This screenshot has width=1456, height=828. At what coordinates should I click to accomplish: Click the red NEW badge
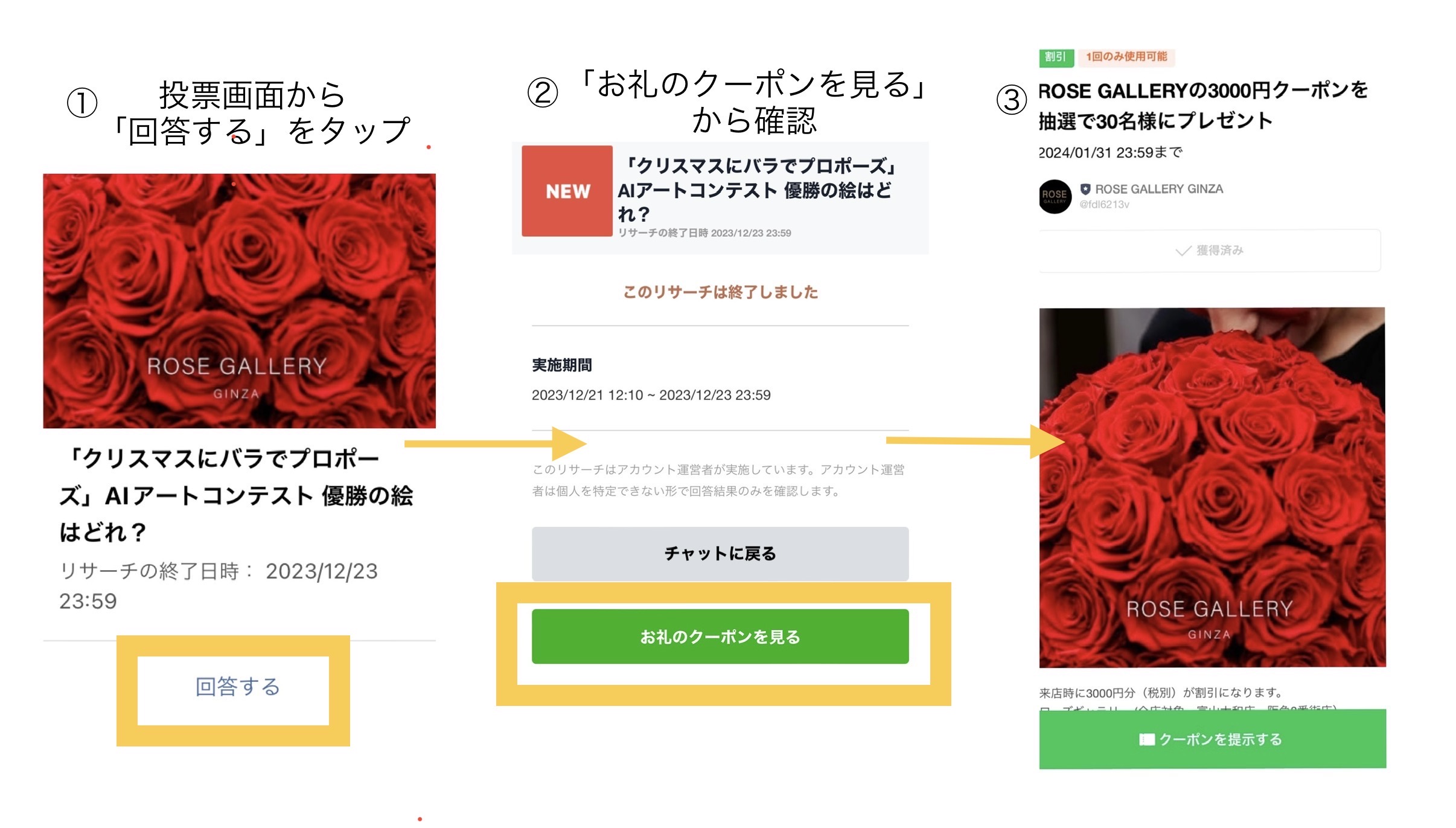coord(567,191)
